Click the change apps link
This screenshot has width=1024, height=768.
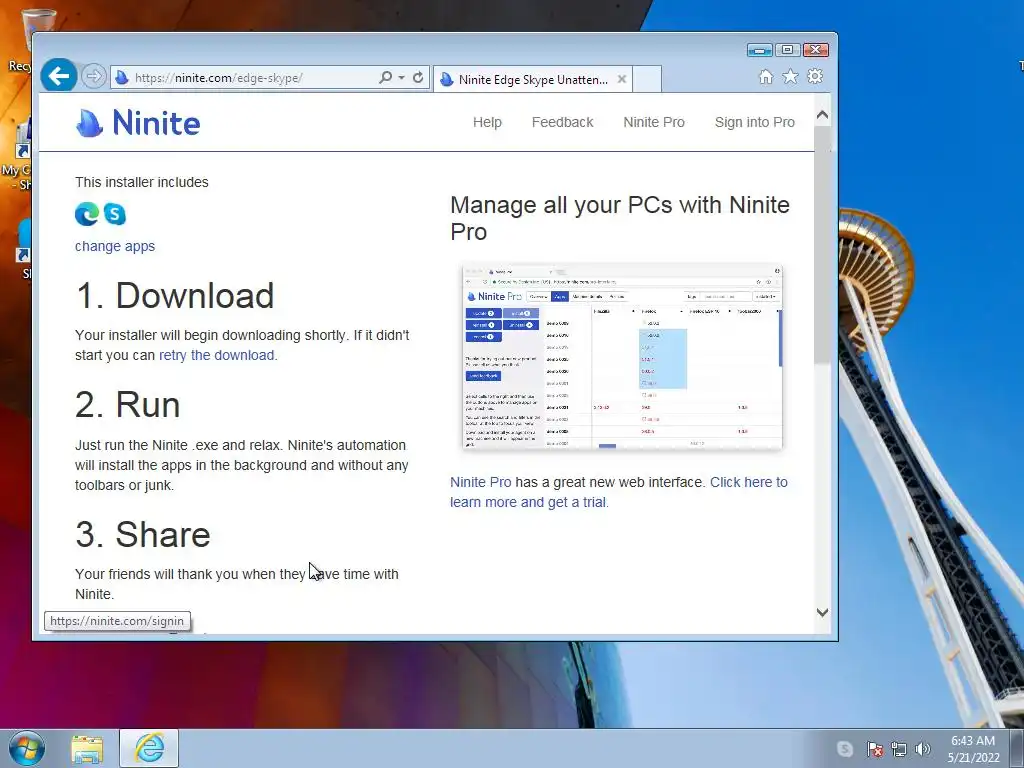[x=115, y=246]
